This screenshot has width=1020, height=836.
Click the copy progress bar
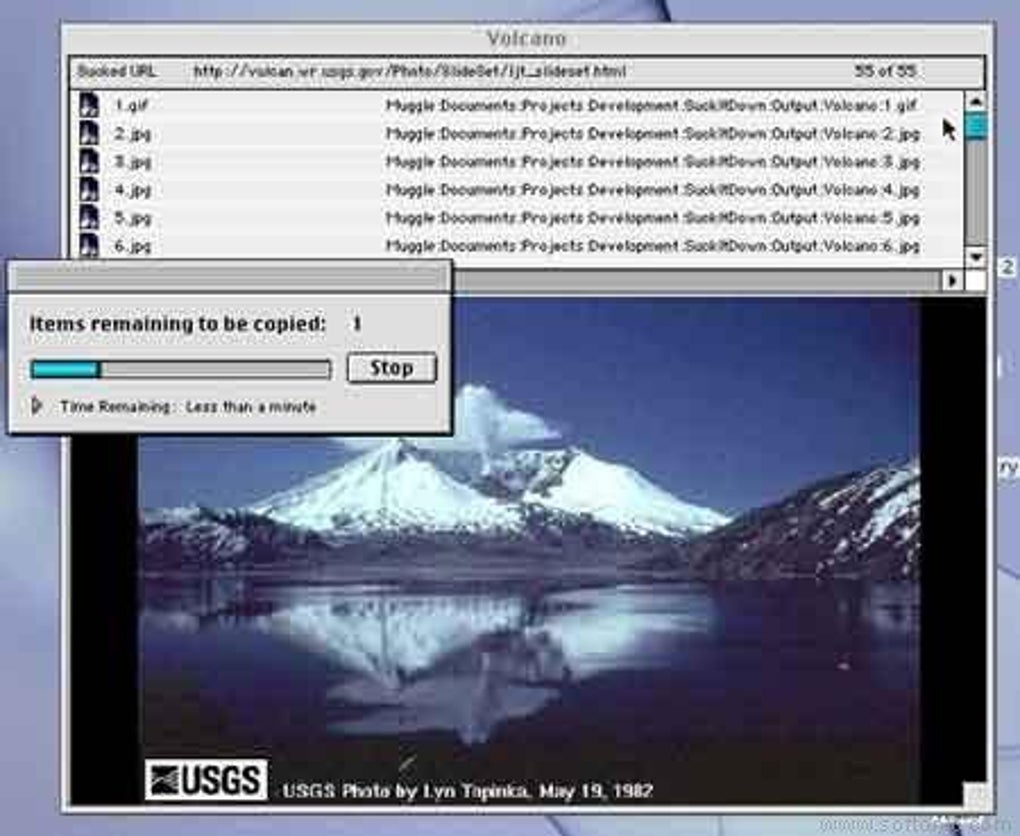181,370
